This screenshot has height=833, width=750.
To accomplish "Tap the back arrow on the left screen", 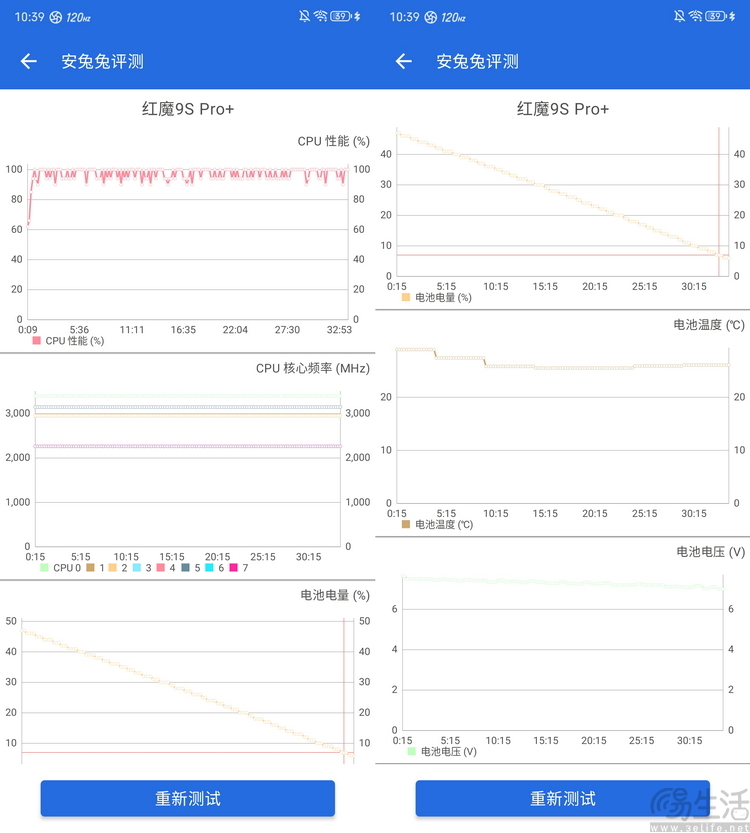I will tap(28, 61).
